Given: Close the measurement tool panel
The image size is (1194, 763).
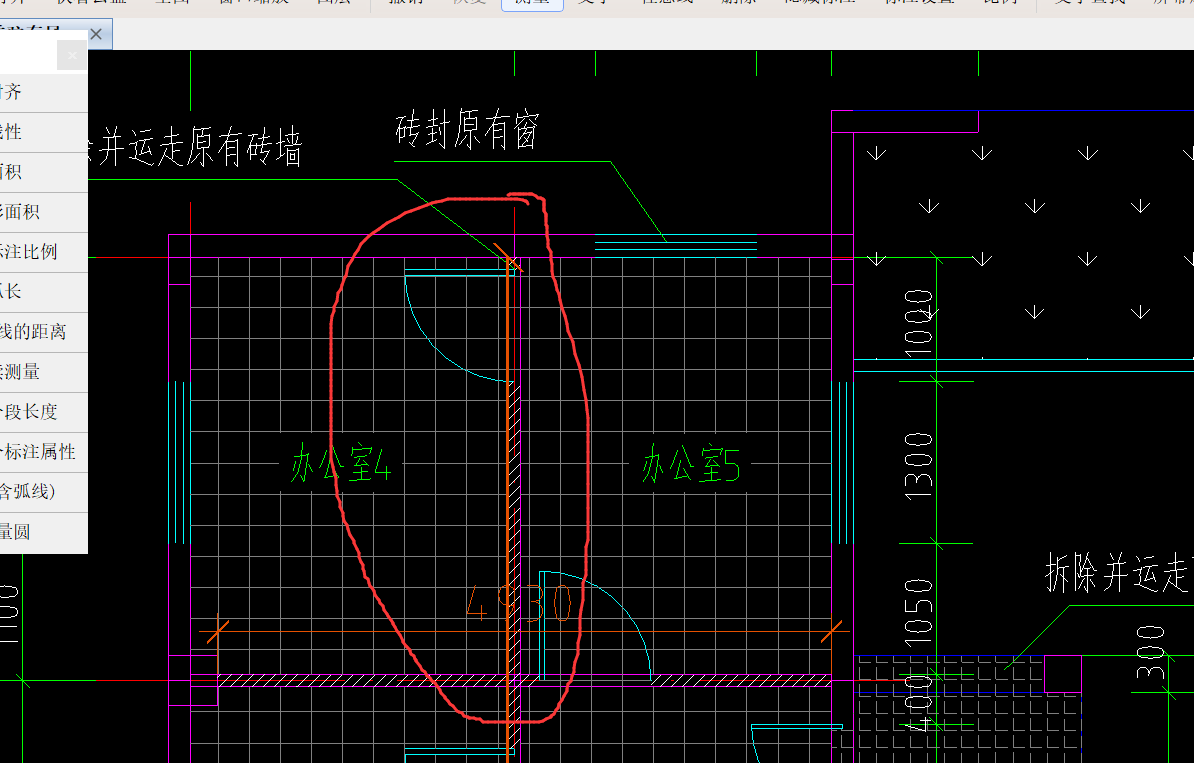Looking at the screenshot, I should (72, 56).
